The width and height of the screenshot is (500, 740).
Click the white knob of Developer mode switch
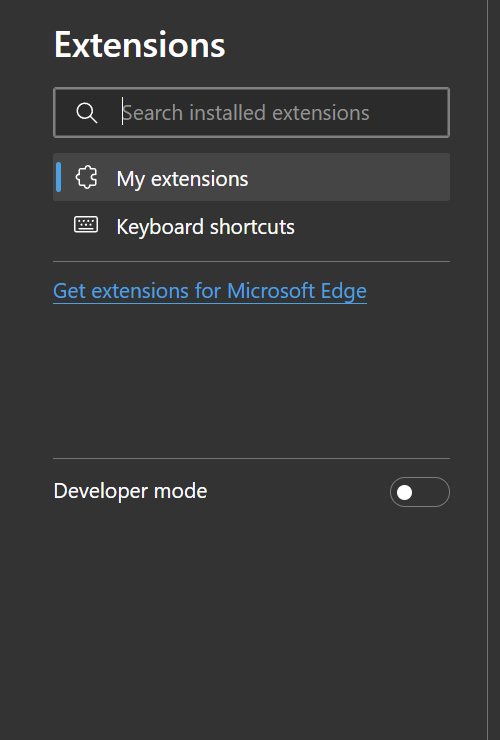pos(405,492)
